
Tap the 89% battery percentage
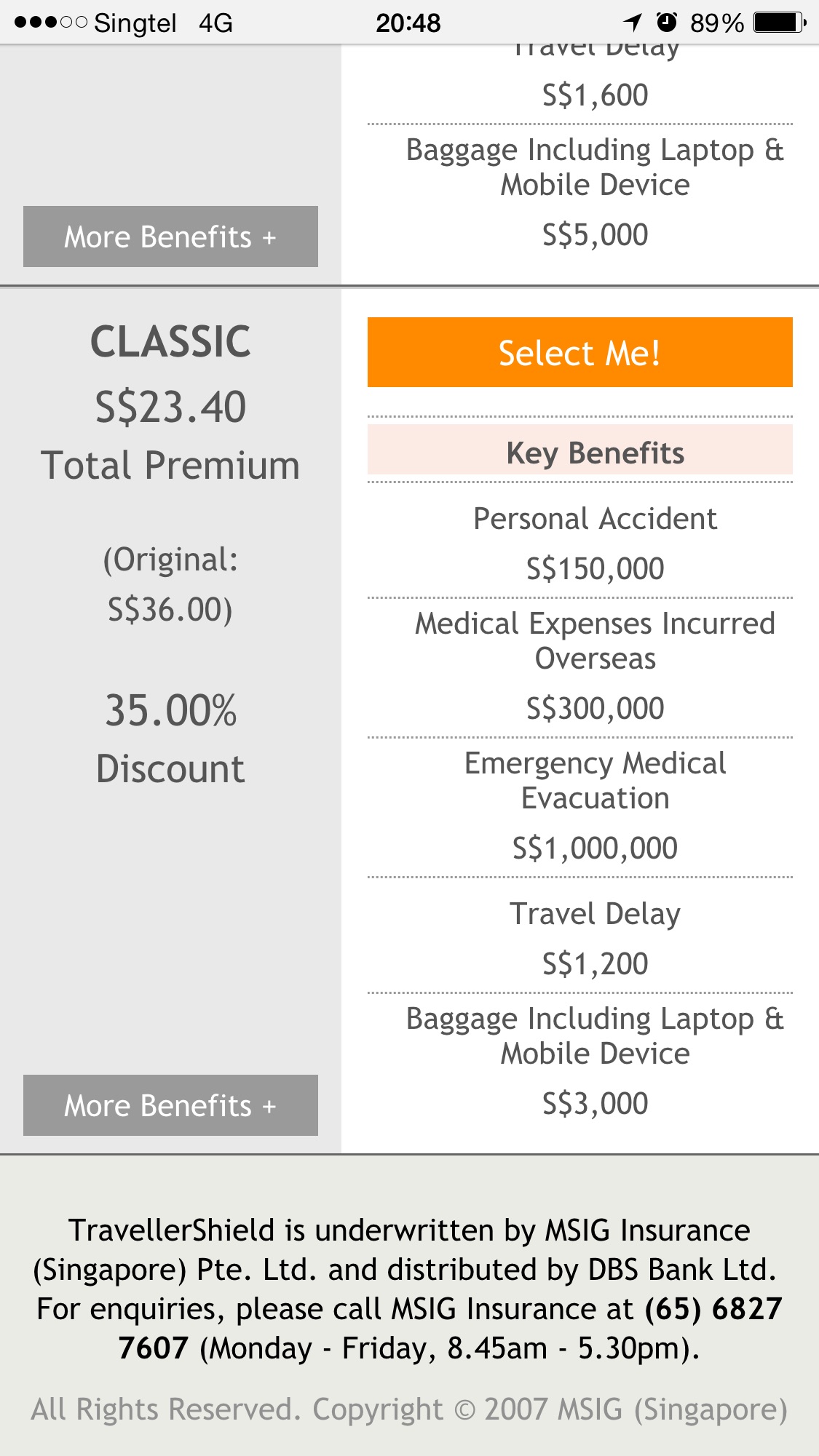pos(716,23)
